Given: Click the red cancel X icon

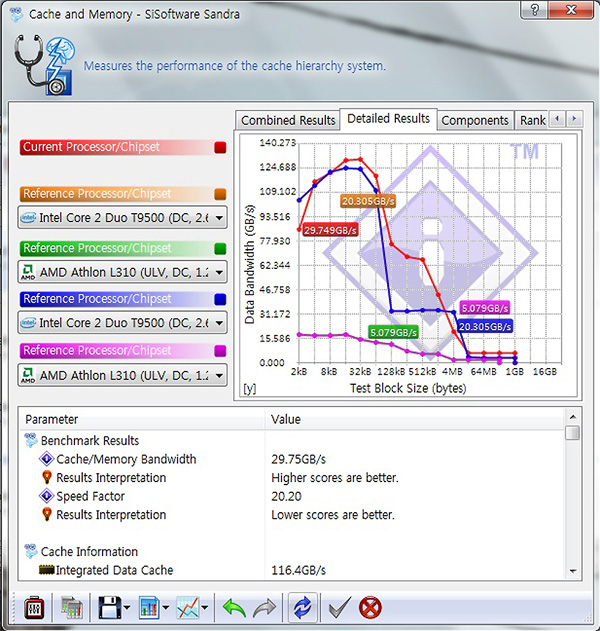Looking at the screenshot, I should (x=370, y=608).
